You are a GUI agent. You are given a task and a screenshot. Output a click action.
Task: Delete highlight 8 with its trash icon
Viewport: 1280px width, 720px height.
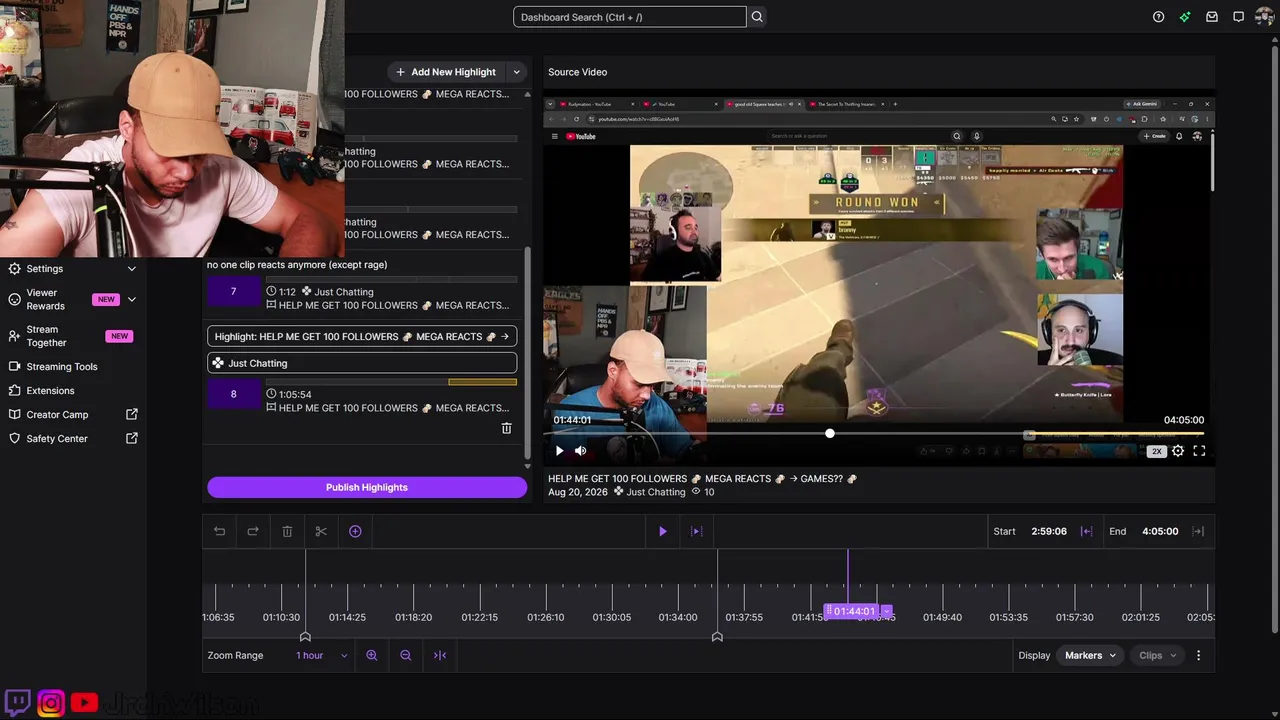506,428
